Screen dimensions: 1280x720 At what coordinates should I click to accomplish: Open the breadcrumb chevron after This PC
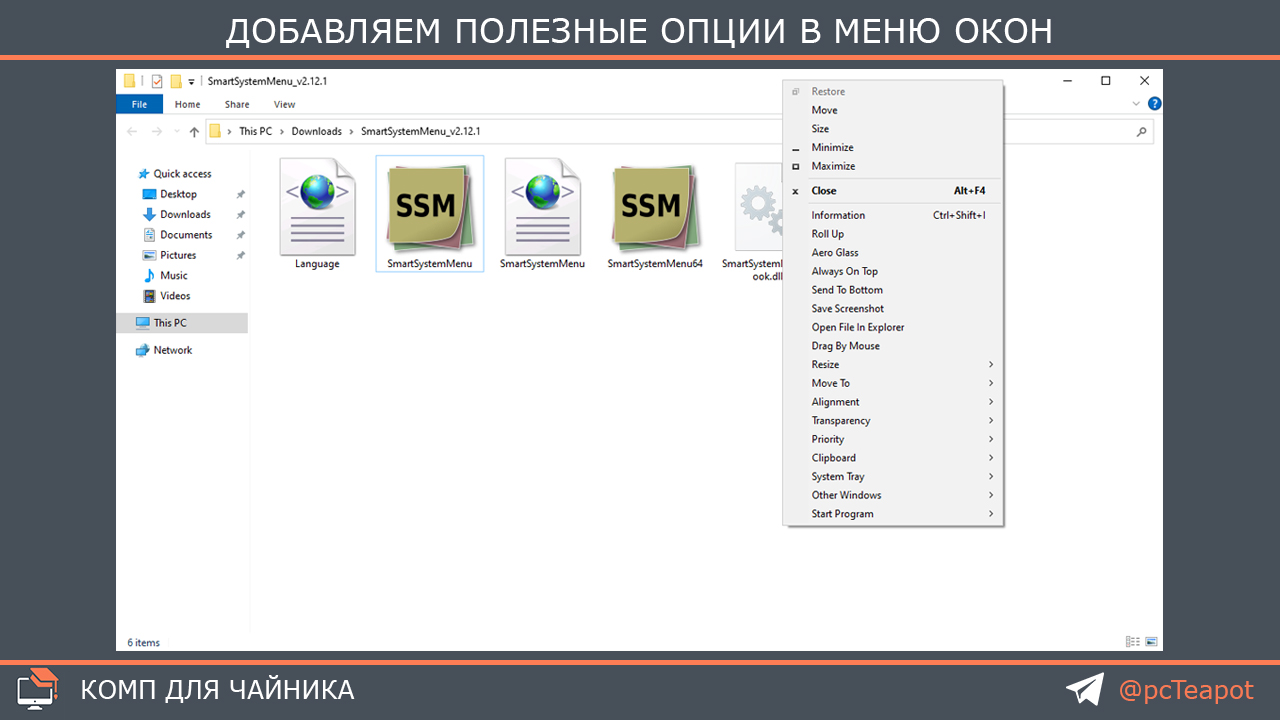click(282, 132)
